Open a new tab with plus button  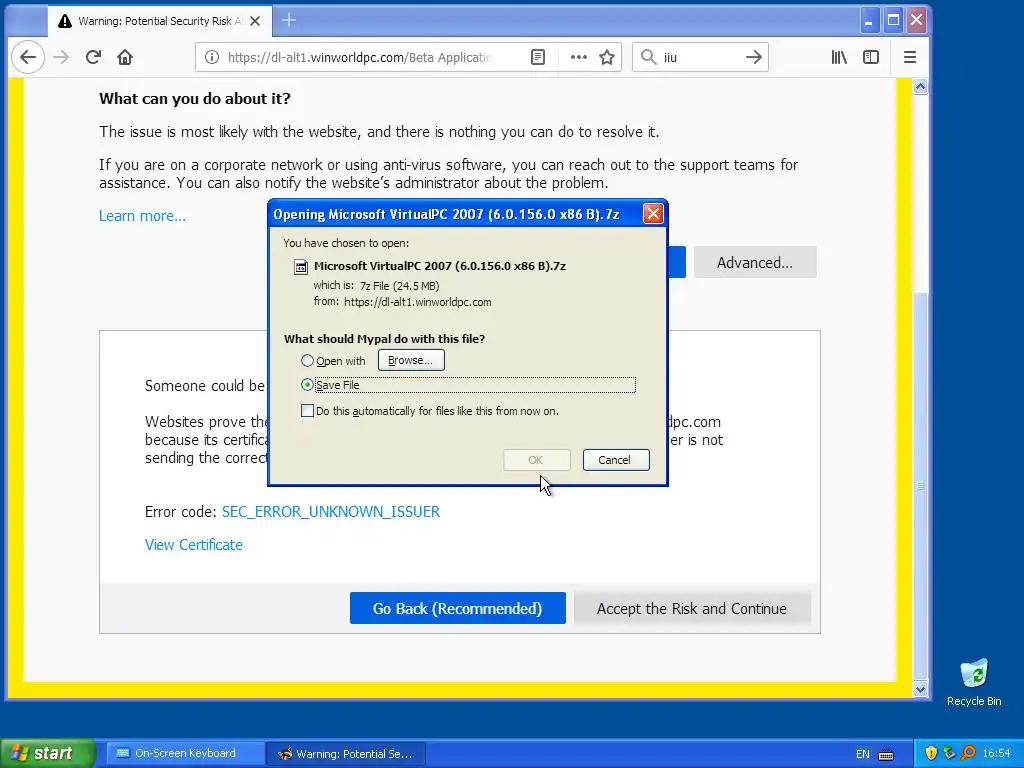[x=289, y=21]
